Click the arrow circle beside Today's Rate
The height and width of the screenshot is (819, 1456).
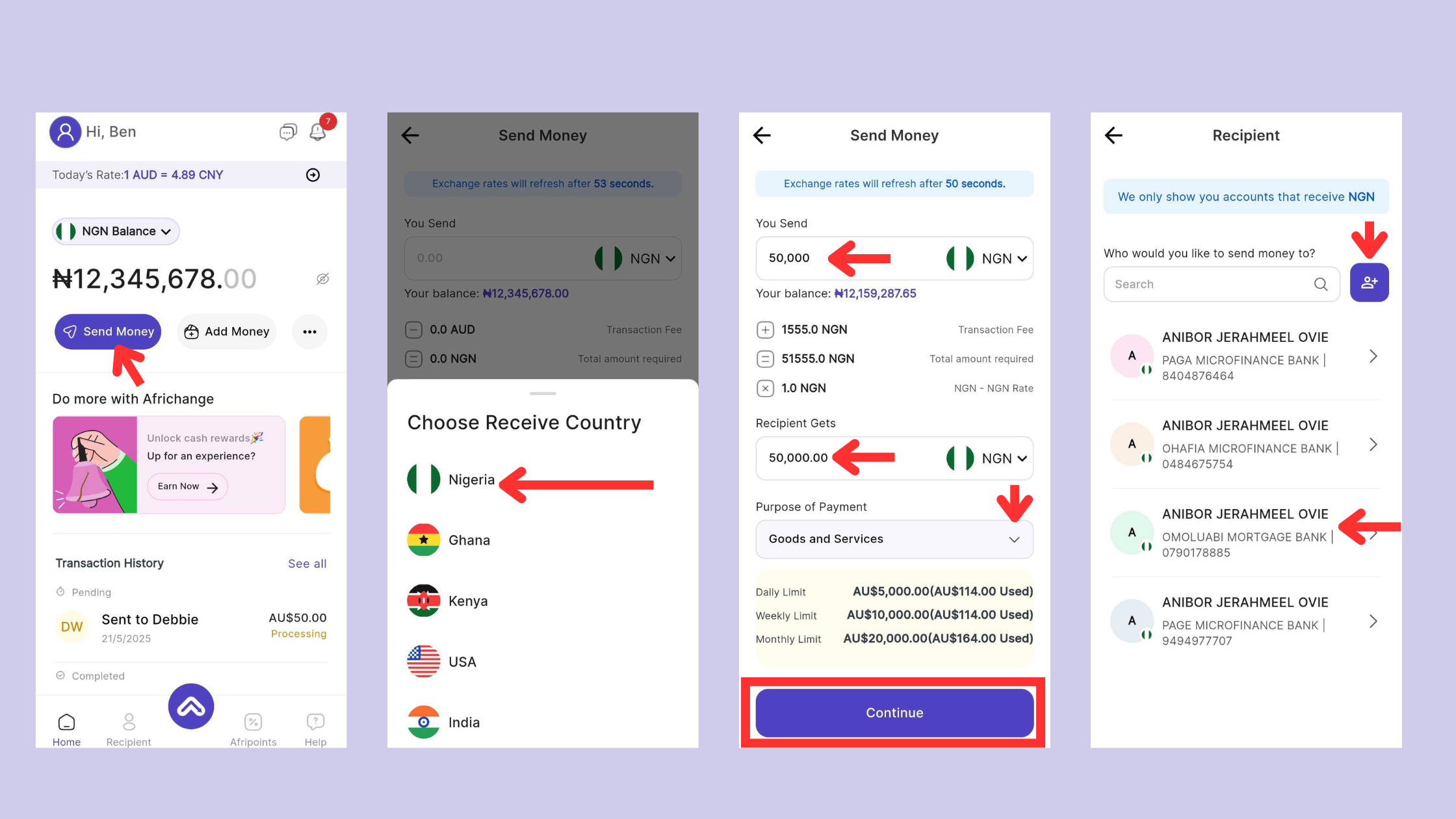point(313,175)
